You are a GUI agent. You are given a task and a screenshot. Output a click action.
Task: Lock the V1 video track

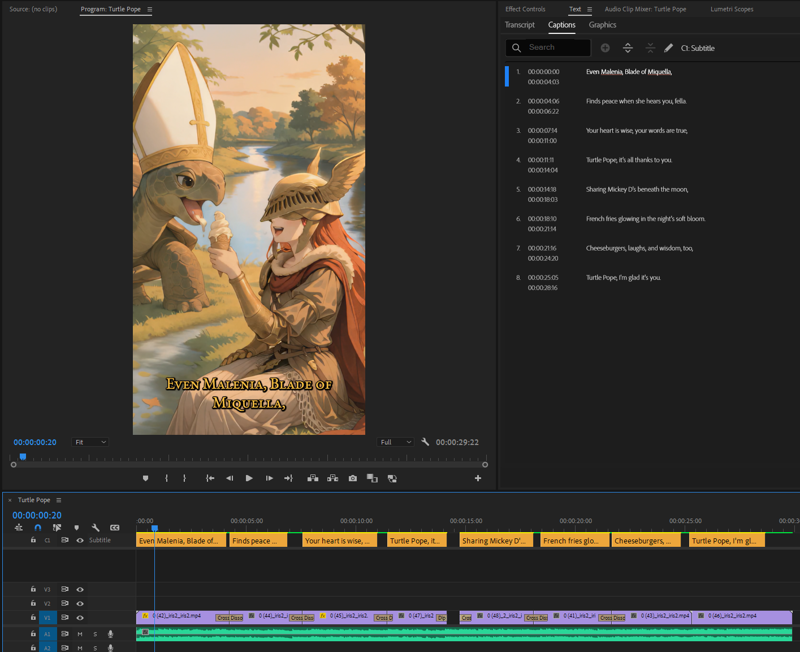point(33,617)
